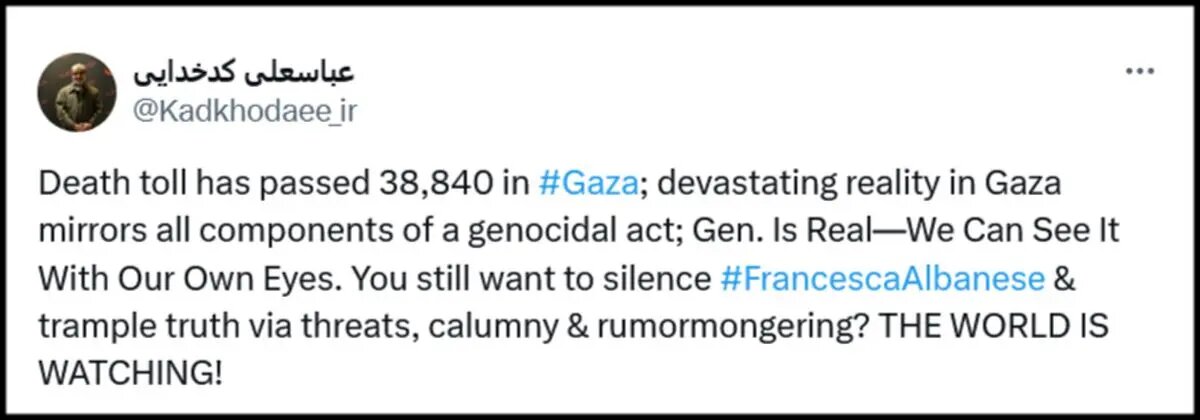The height and width of the screenshot is (420, 1200).
Task: Click the Persian display name عباسعلی کدخدایی
Action: pos(241,76)
